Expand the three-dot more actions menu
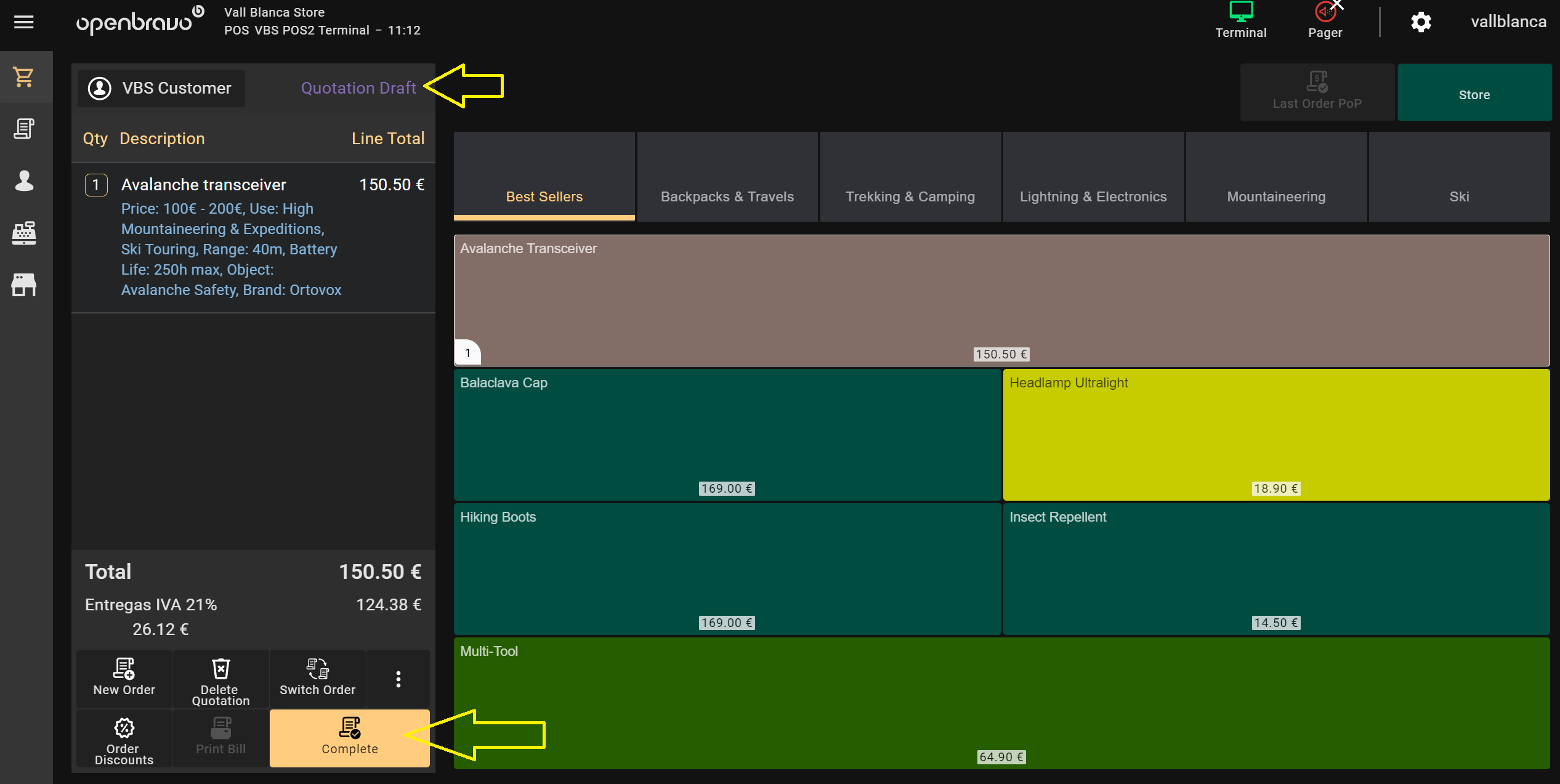This screenshot has width=1560, height=784. click(x=398, y=679)
